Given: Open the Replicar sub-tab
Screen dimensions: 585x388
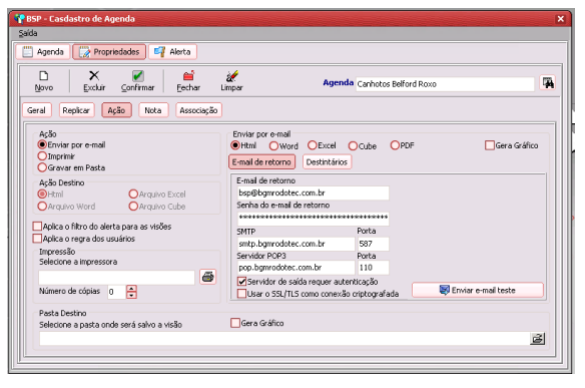Looking at the screenshot, I should click(76, 110).
